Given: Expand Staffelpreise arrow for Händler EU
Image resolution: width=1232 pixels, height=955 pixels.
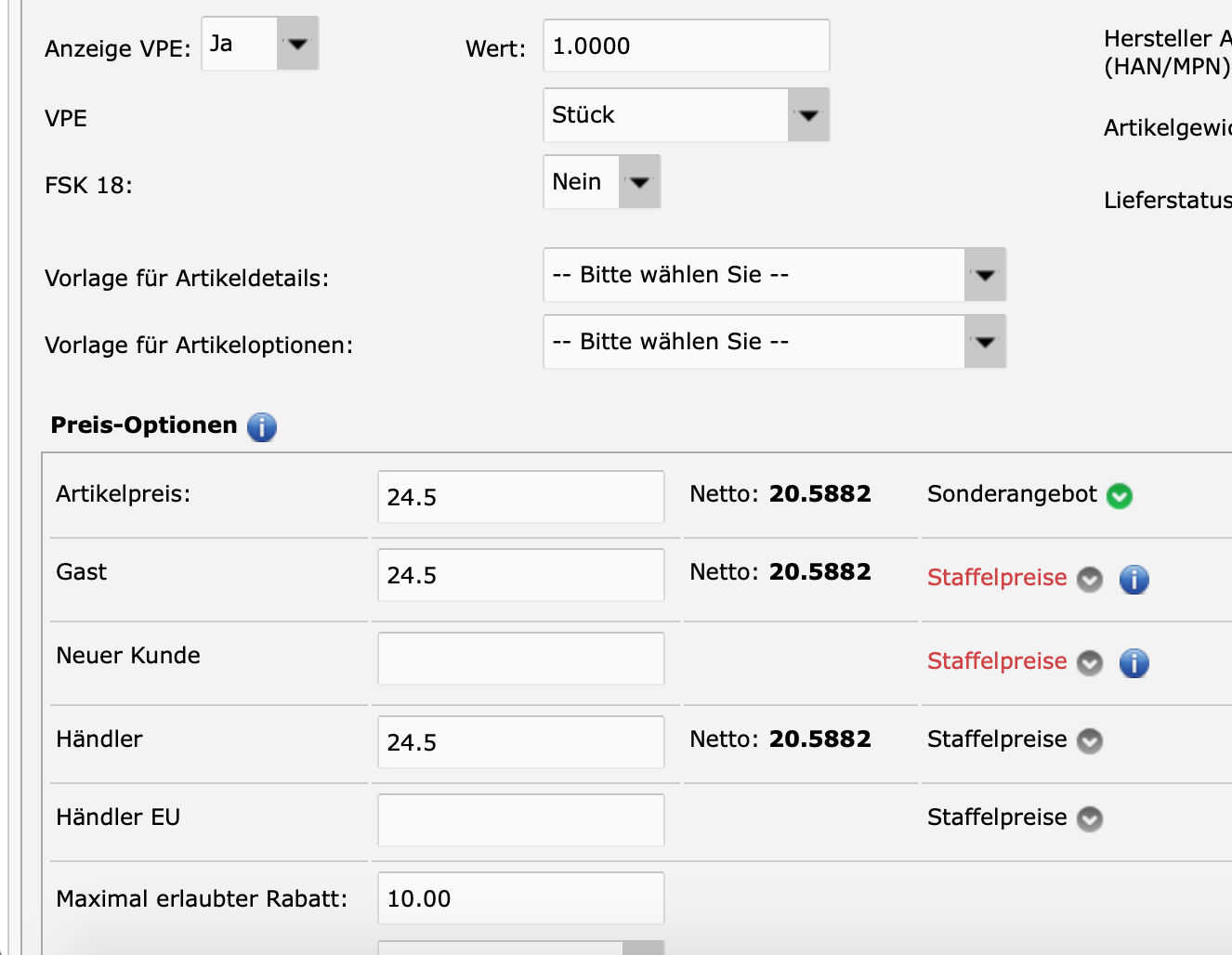Looking at the screenshot, I should 1089,819.
